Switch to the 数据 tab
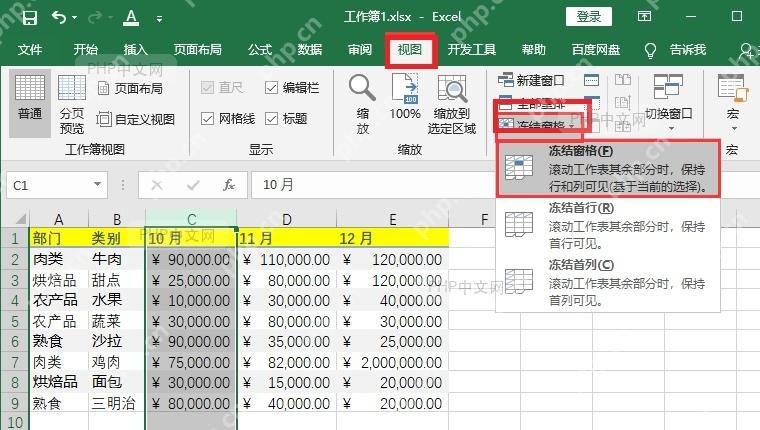The image size is (760, 430). pos(310,49)
